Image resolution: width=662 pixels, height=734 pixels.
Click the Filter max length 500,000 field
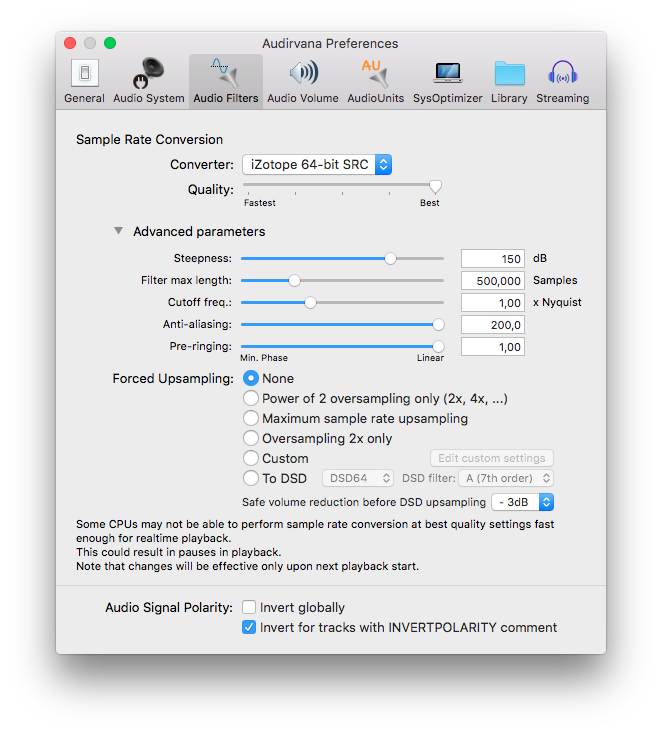[x=493, y=280]
